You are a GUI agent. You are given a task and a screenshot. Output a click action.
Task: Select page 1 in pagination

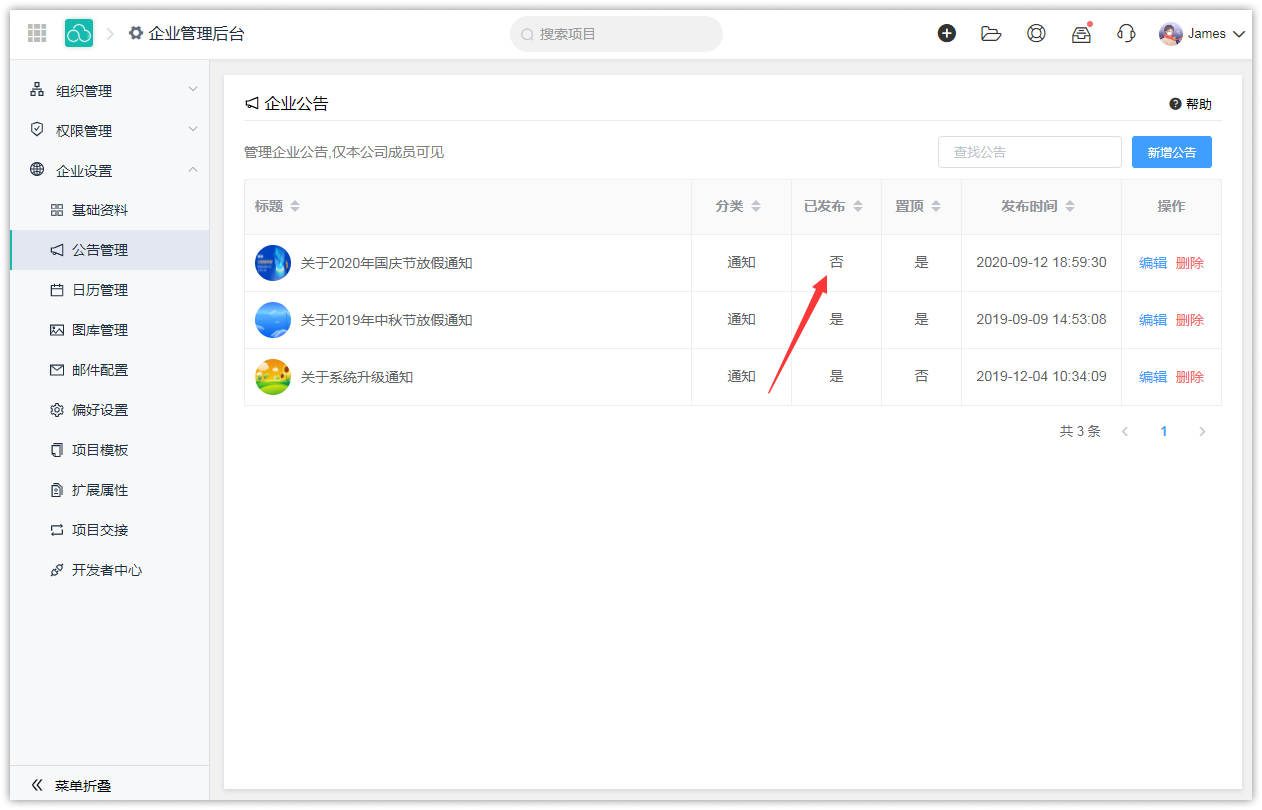point(1164,432)
